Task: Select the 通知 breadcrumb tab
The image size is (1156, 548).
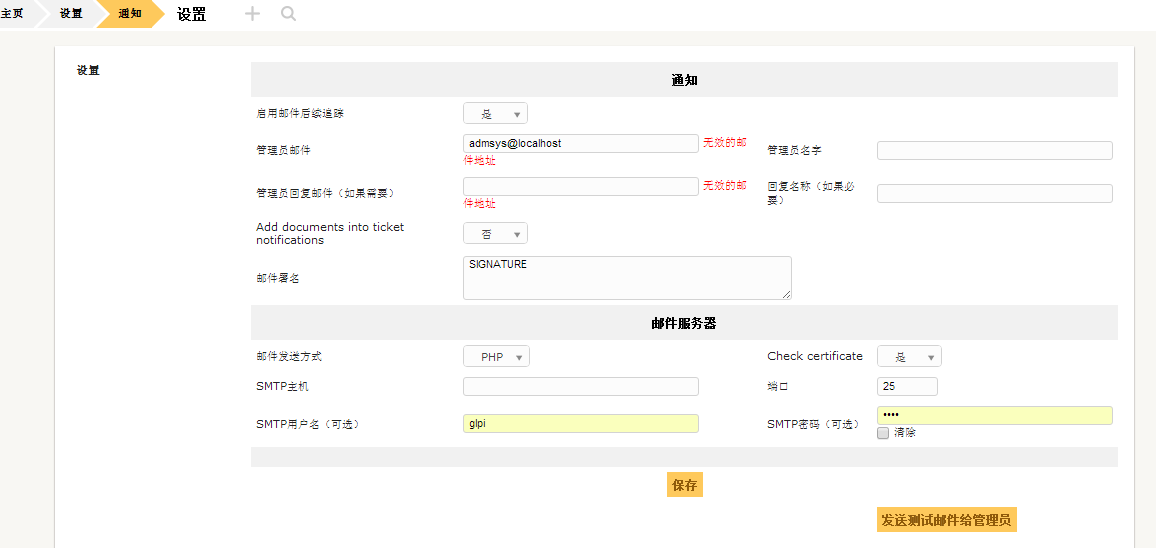Action: pyautogui.click(x=130, y=14)
